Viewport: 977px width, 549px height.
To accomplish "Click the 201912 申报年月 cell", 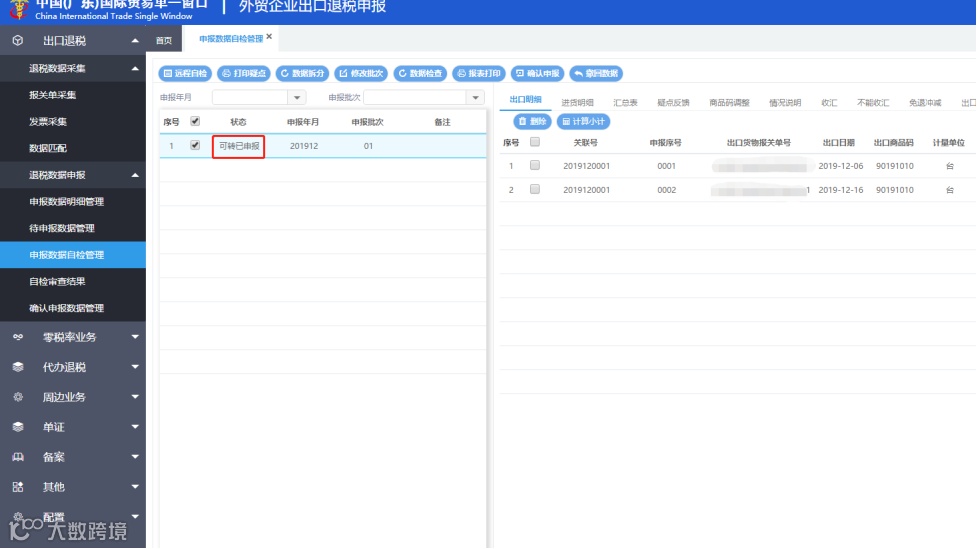I will point(304,146).
